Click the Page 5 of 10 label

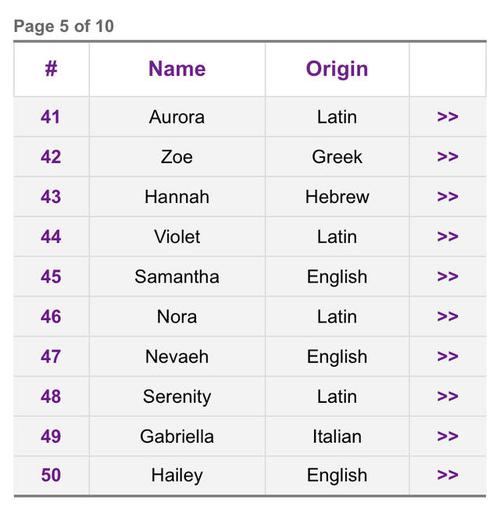point(64,26)
